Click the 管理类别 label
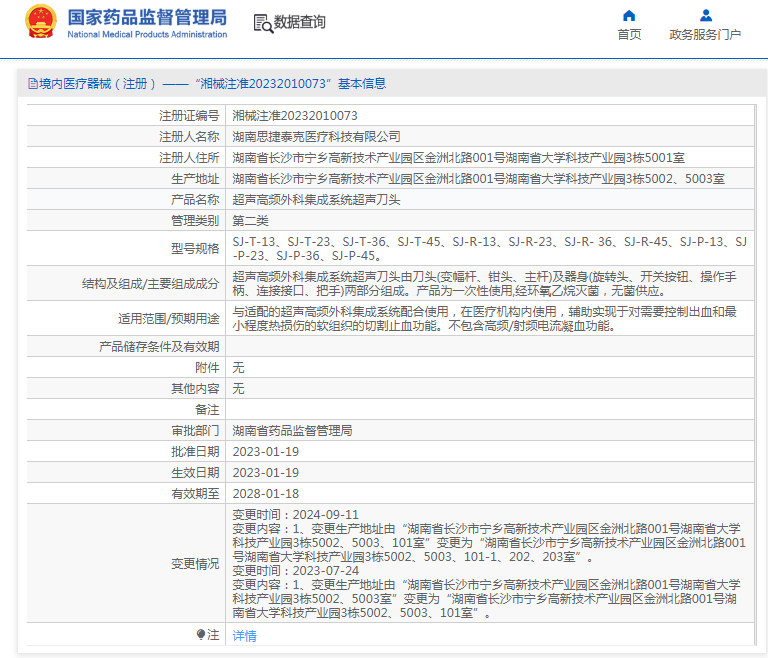Screen dimensions: 768x658 195,221
